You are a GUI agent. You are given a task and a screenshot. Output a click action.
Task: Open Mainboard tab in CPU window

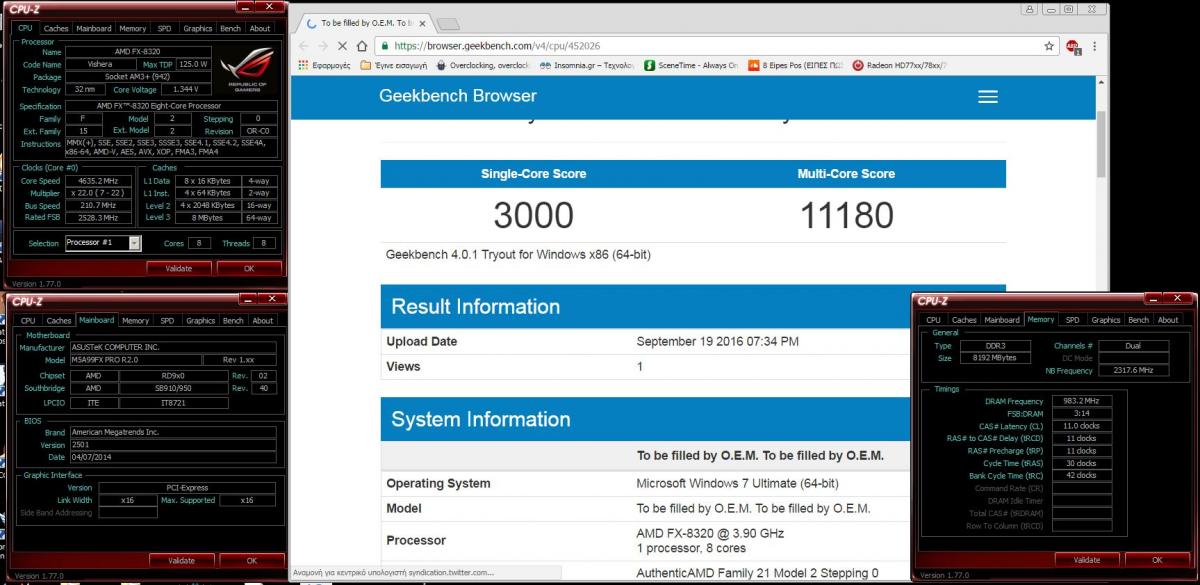click(94, 29)
